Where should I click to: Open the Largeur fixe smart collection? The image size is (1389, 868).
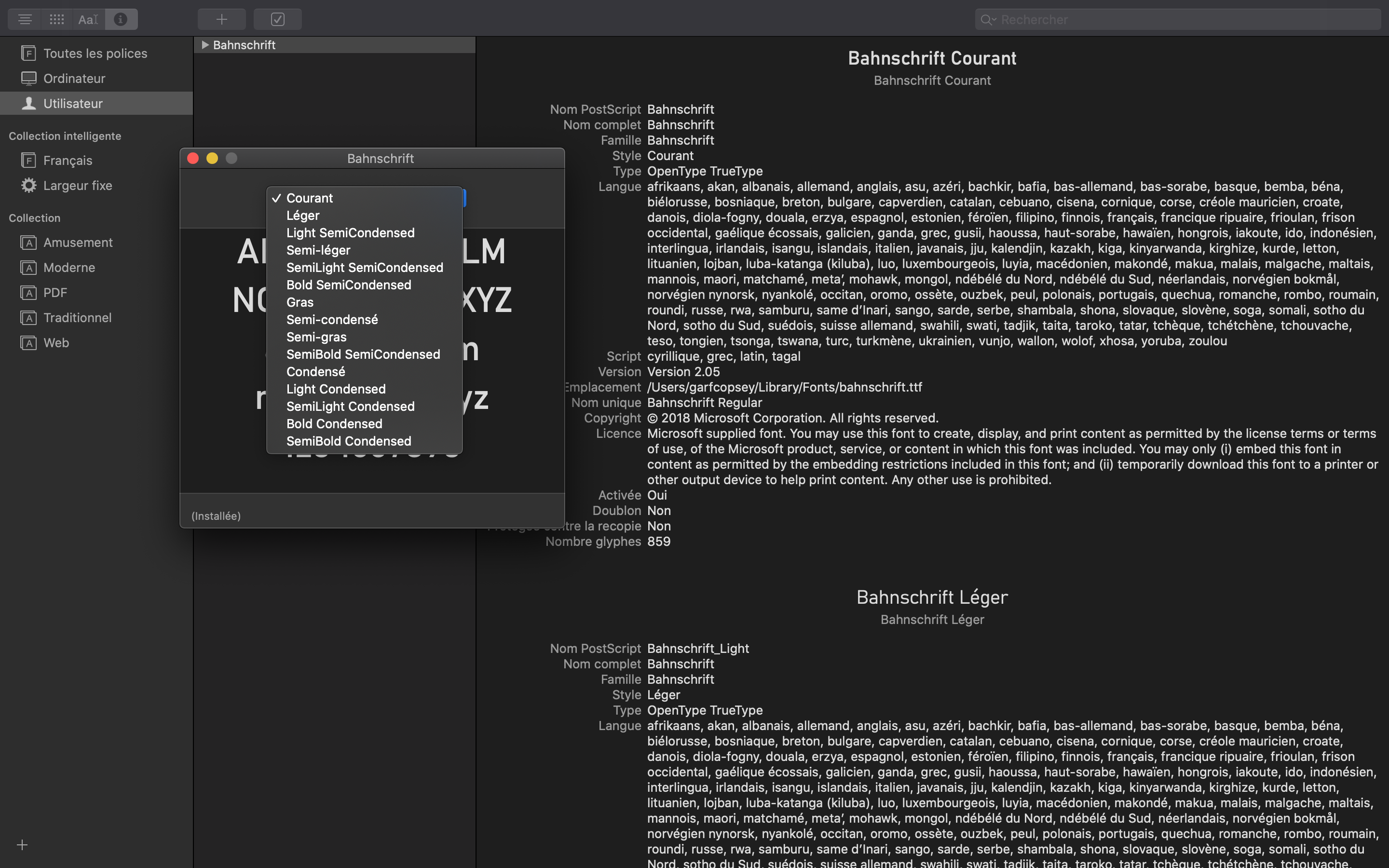pyautogui.click(x=78, y=186)
